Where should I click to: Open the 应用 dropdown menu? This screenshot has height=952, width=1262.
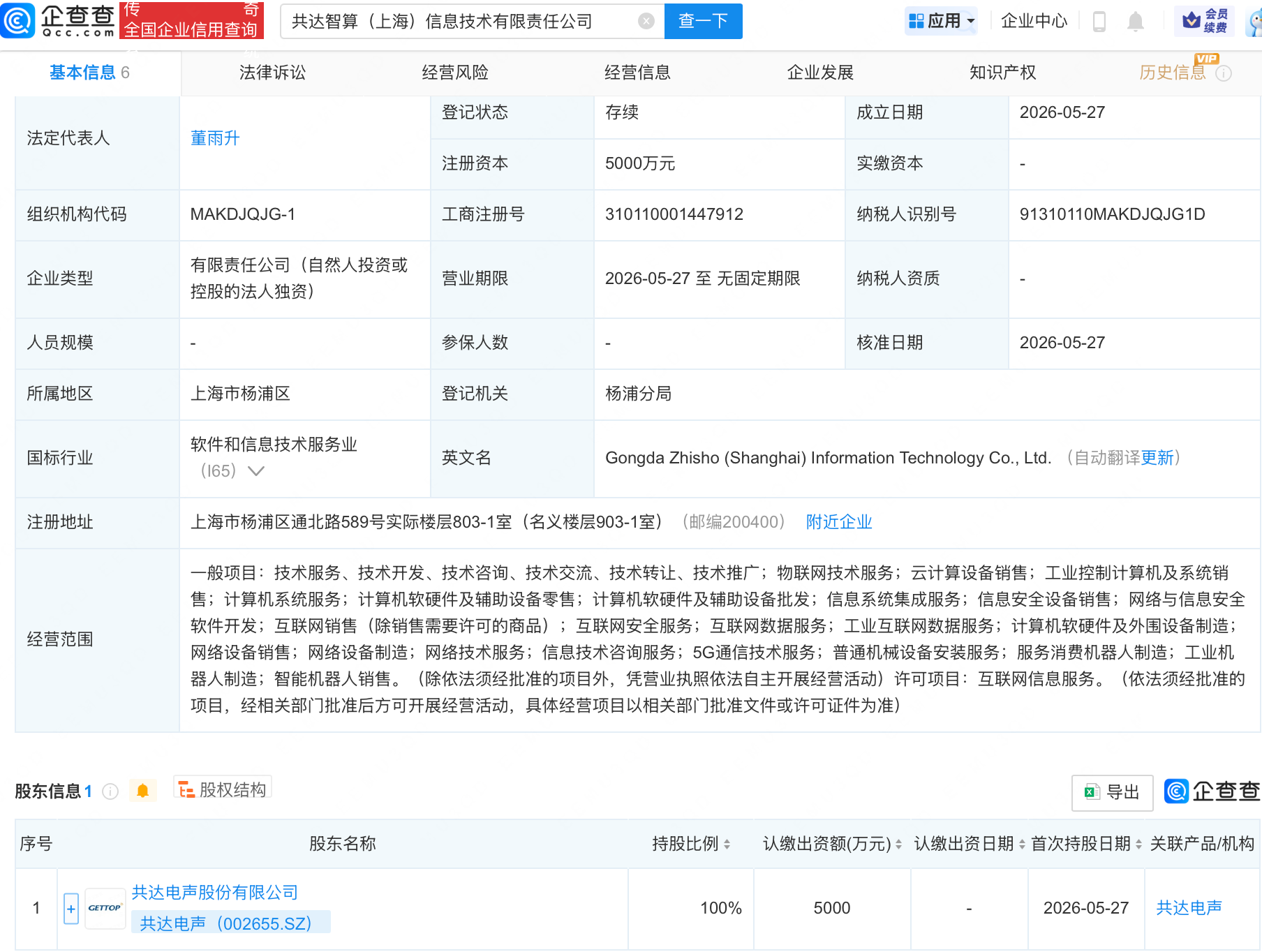tap(941, 21)
